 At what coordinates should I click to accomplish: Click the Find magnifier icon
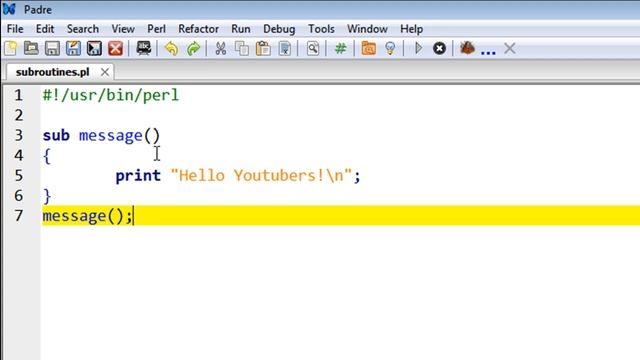click(x=313, y=49)
